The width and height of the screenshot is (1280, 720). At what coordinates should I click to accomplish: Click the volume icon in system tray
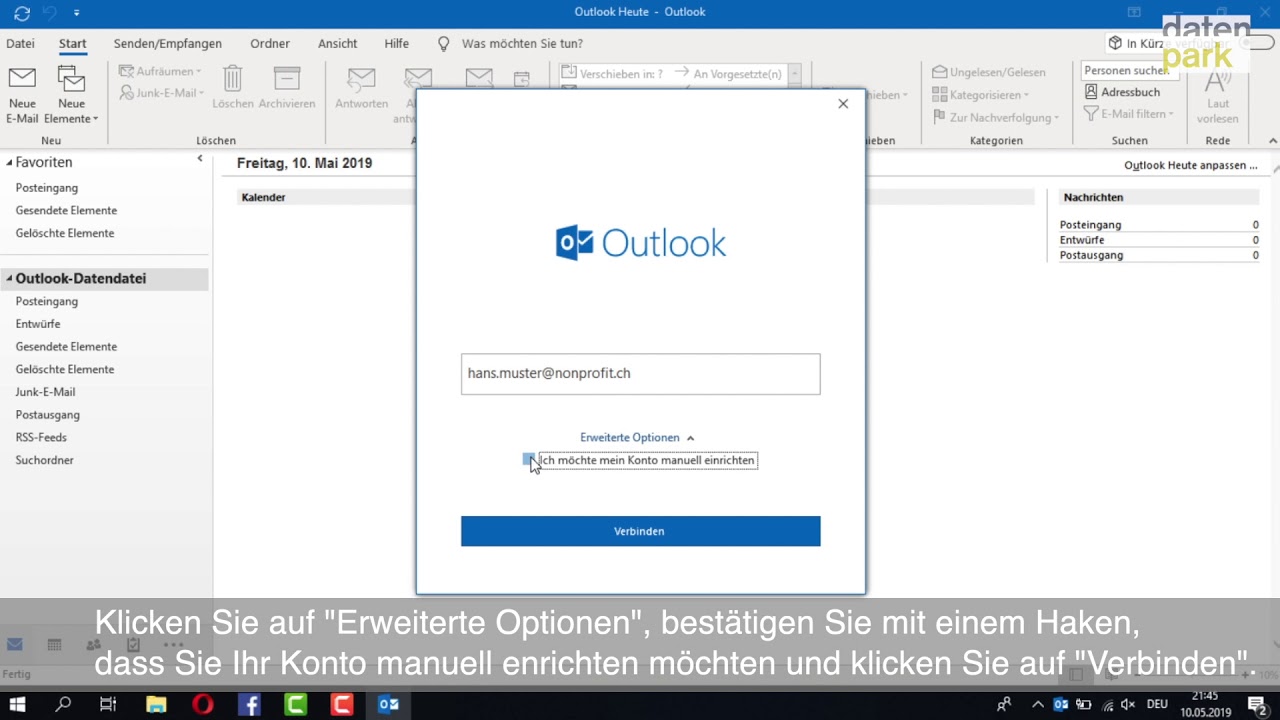(1129, 705)
